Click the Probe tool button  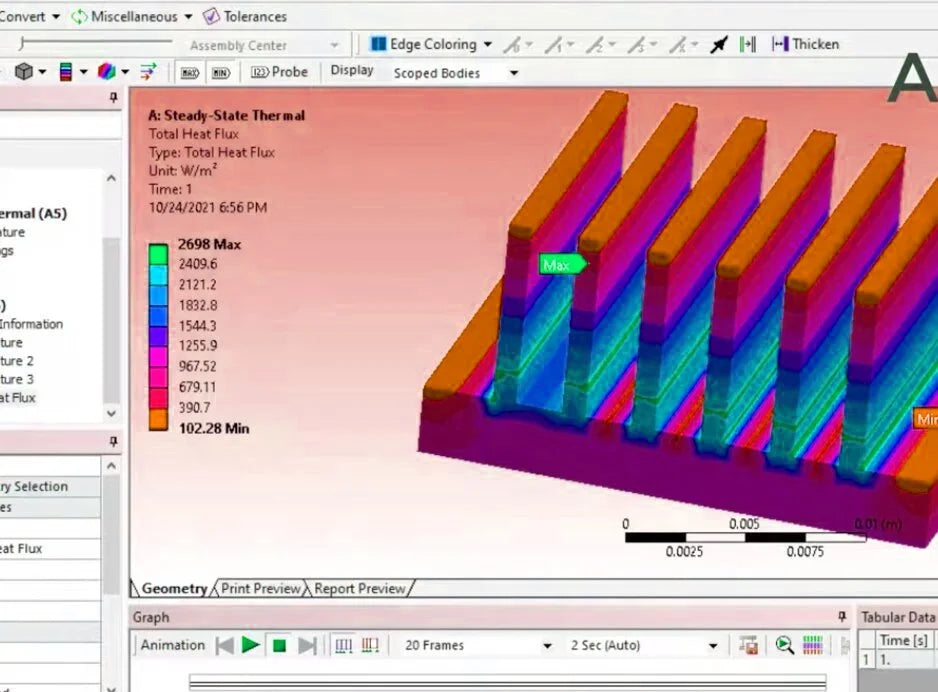pyautogui.click(x=279, y=72)
